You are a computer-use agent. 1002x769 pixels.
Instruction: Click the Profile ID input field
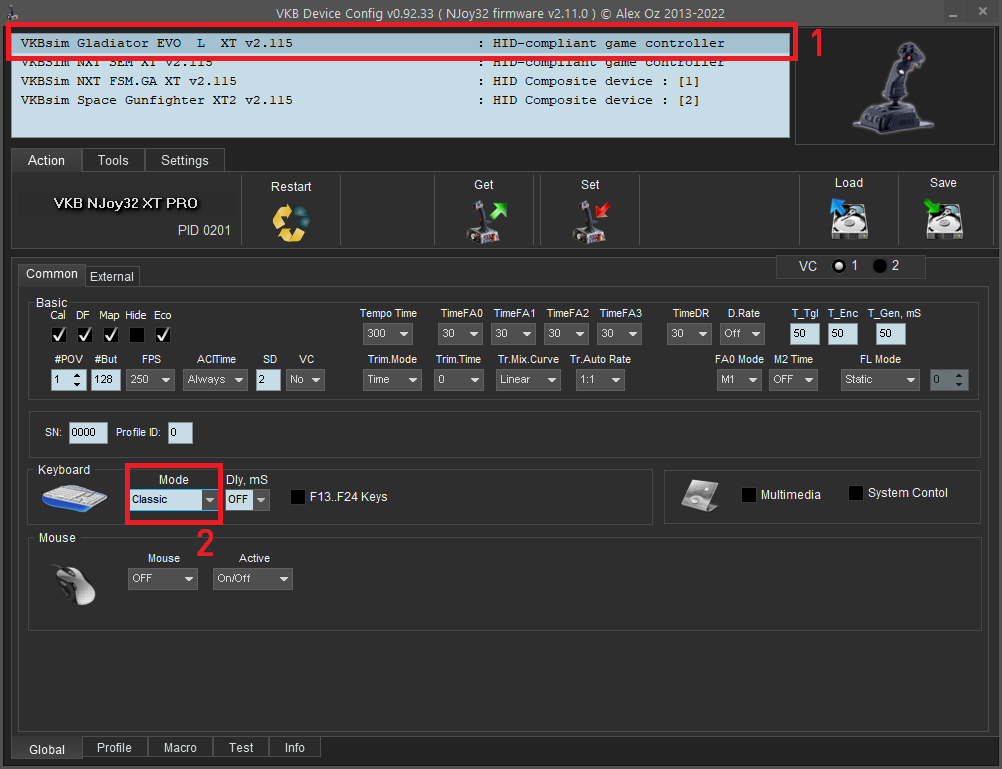click(x=180, y=433)
